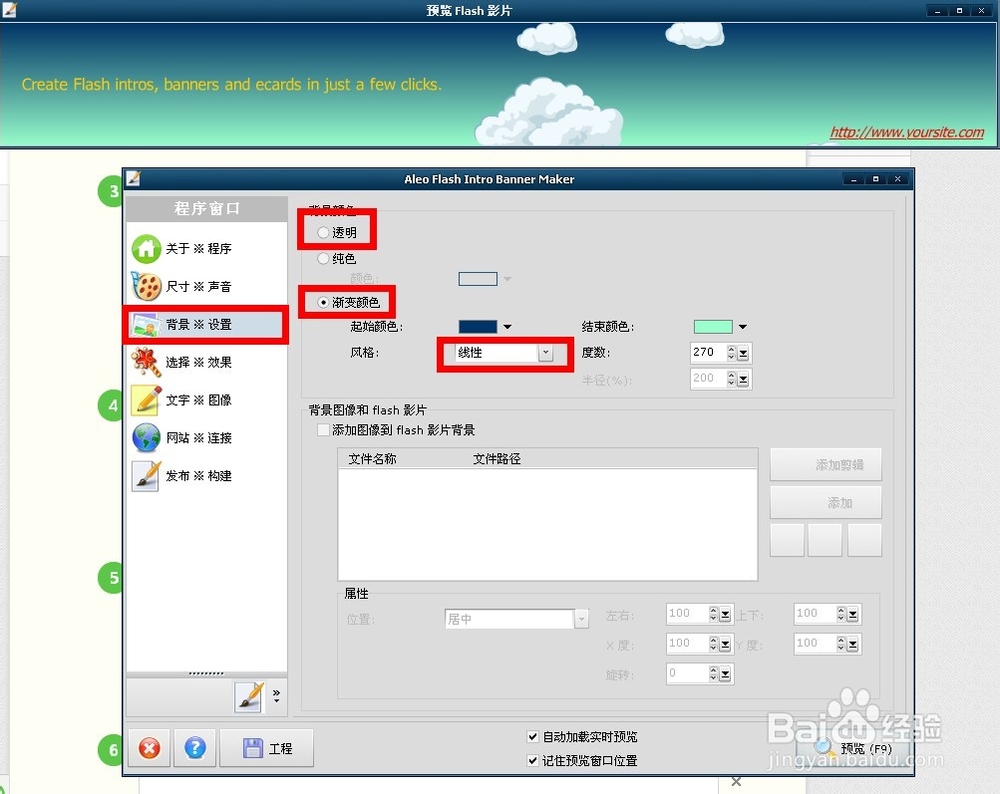1000x794 pixels.
Task: Click the green home icon for 关于 ※ 程序
Action: tap(146, 249)
